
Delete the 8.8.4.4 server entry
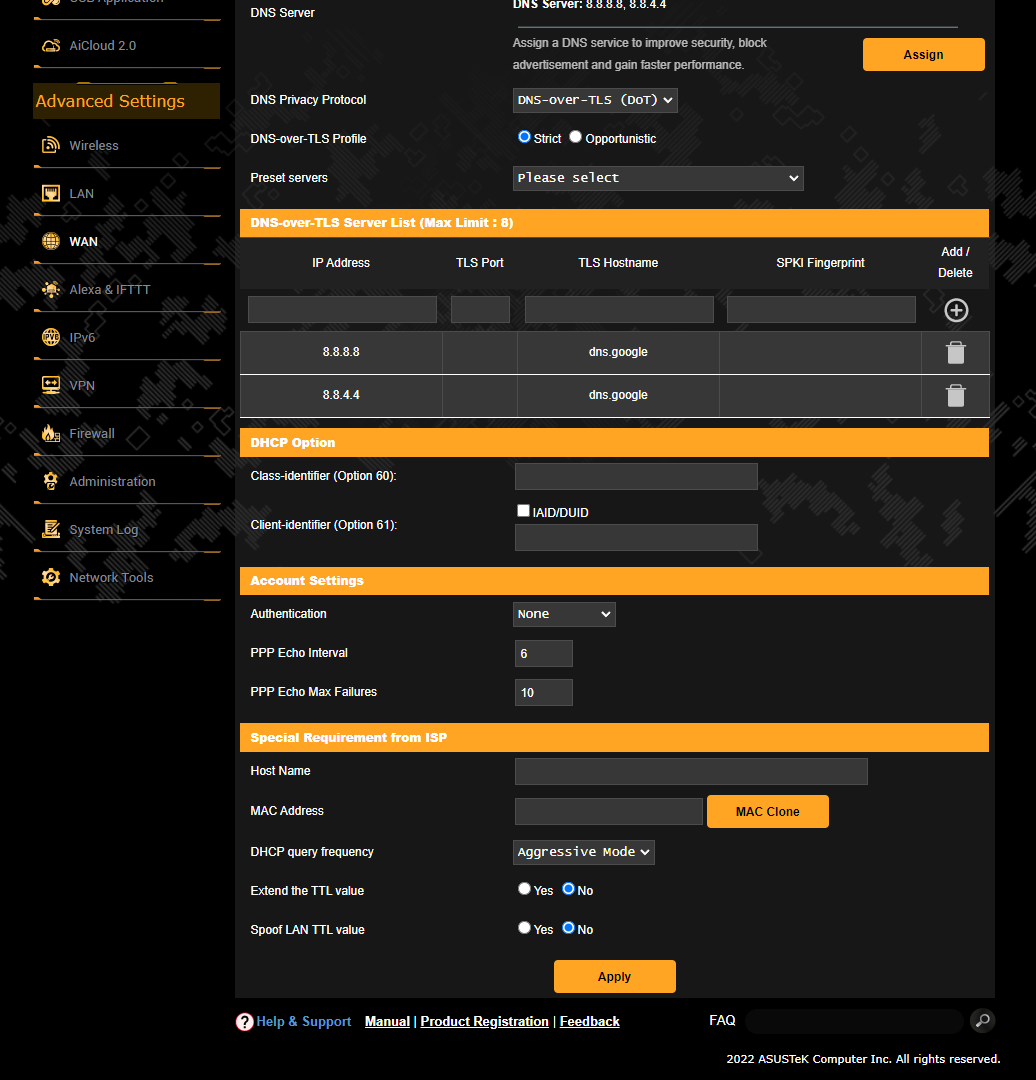click(956, 395)
